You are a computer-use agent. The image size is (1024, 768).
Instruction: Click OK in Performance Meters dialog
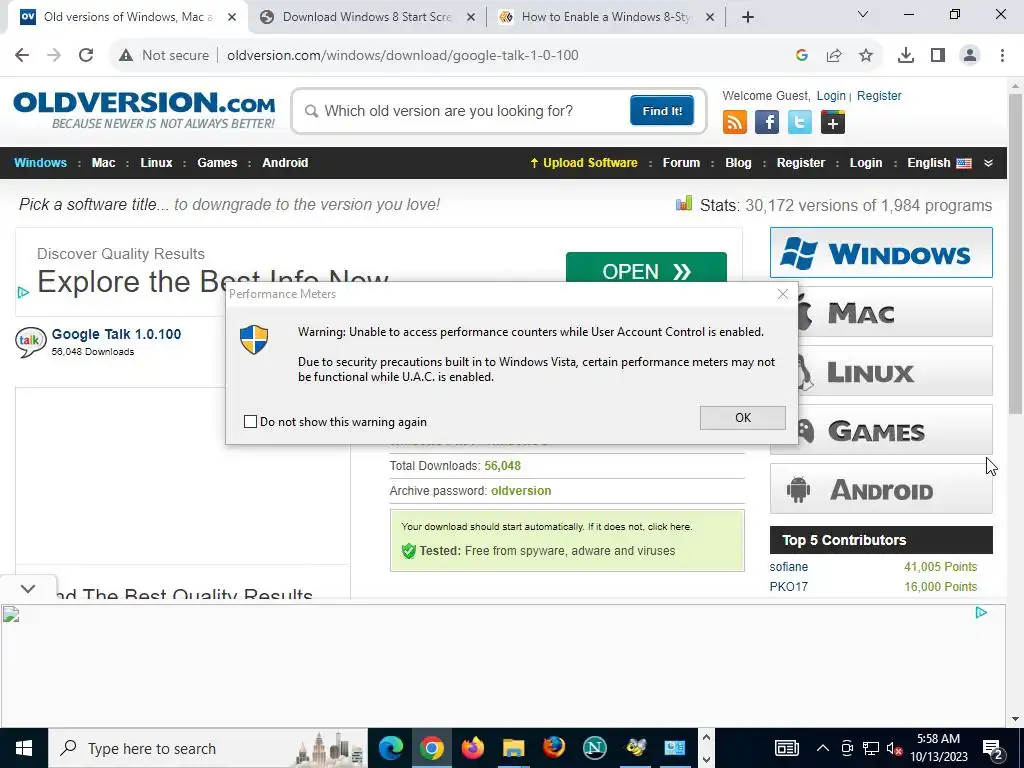(x=743, y=418)
